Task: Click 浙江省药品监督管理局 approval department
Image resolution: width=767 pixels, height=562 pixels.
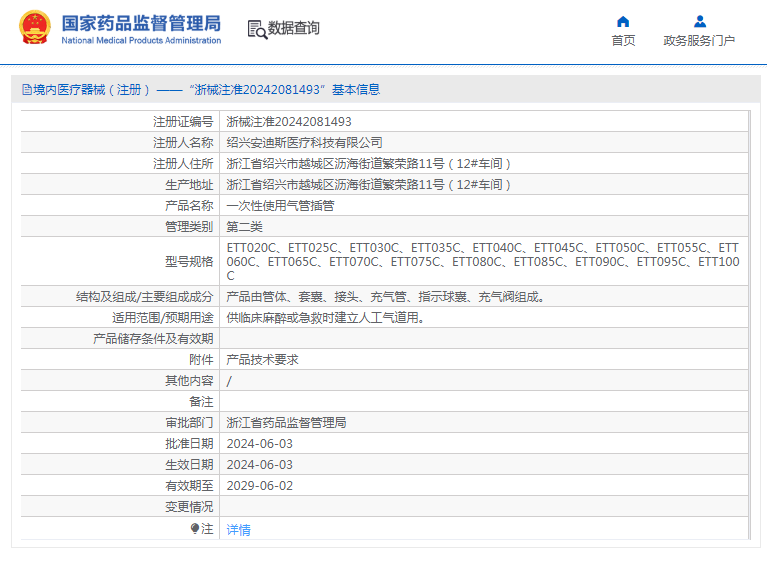Action: pyautogui.click(x=286, y=423)
